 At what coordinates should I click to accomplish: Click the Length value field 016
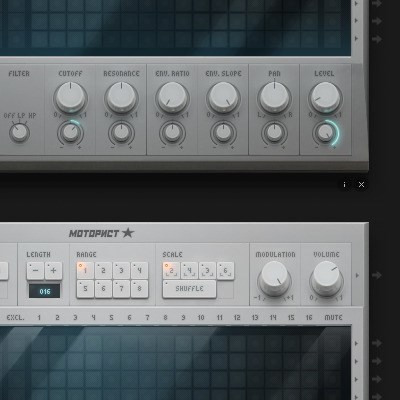[x=45, y=291]
